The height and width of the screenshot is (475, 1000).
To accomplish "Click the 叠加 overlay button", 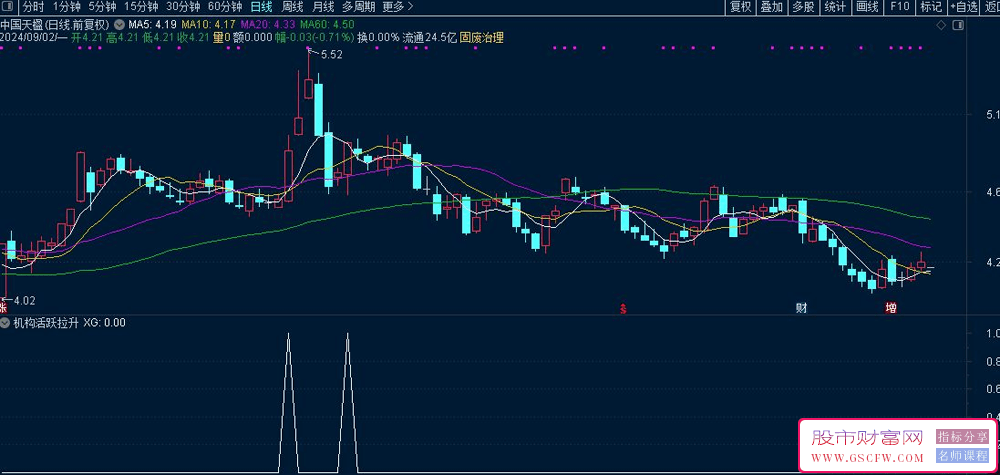I will pyautogui.click(x=772, y=7).
